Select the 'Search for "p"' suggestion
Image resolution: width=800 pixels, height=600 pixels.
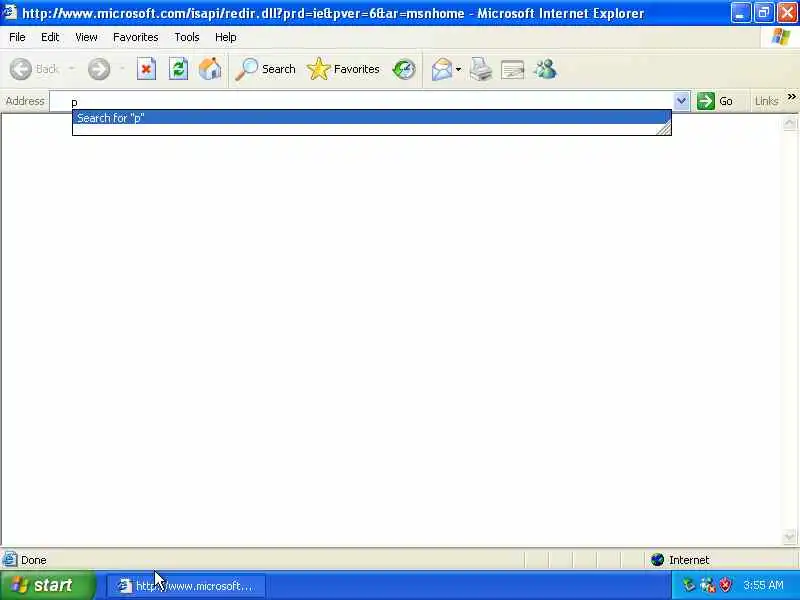tap(371, 118)
